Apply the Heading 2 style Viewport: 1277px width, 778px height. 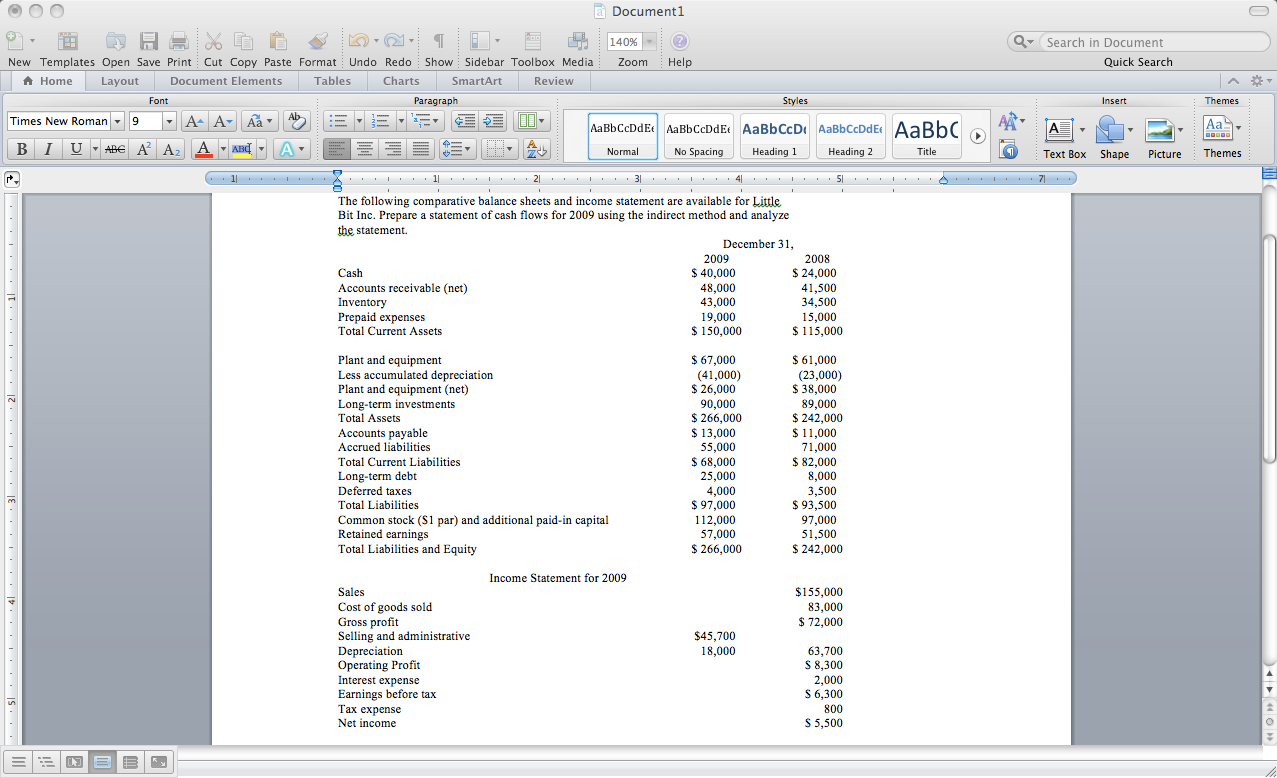[851, 136]
